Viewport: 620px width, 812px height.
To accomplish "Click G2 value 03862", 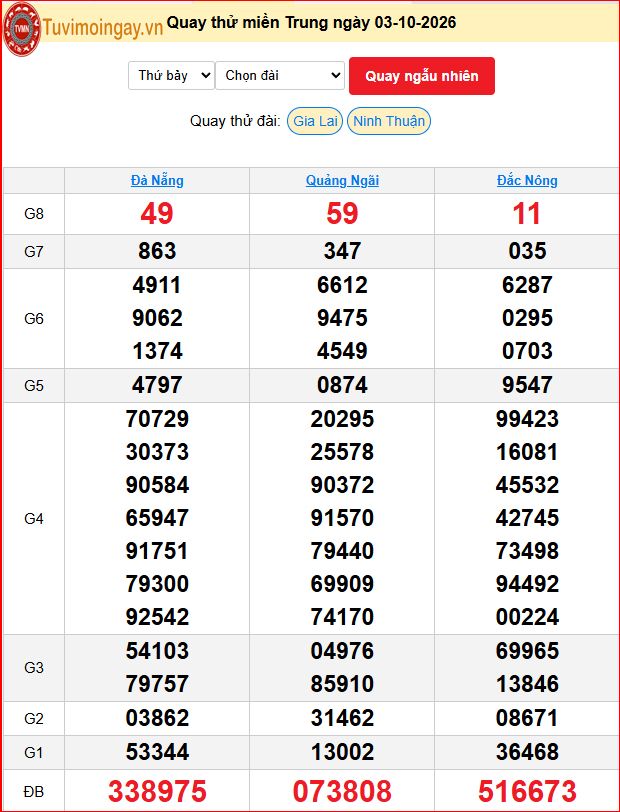I will (157, 718).
